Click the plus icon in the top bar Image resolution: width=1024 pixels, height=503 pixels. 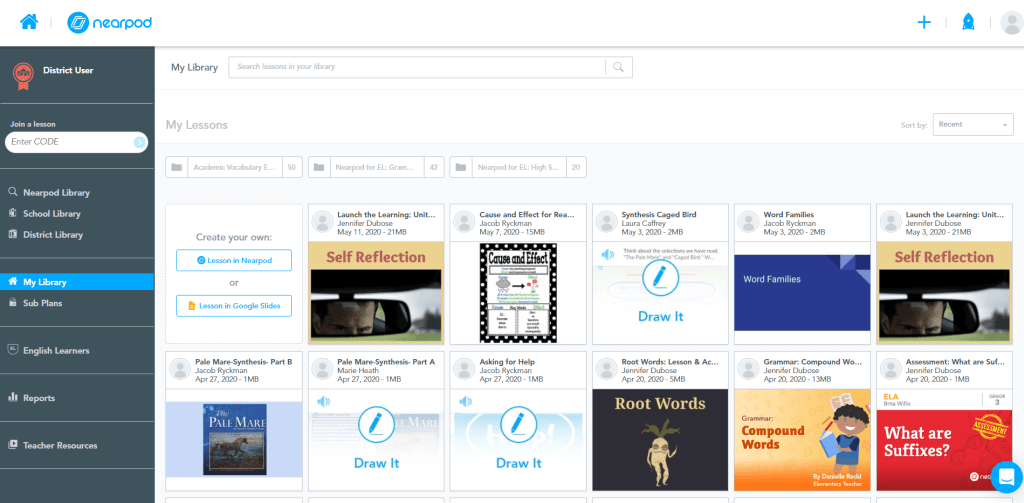click(x=924, y=22)
